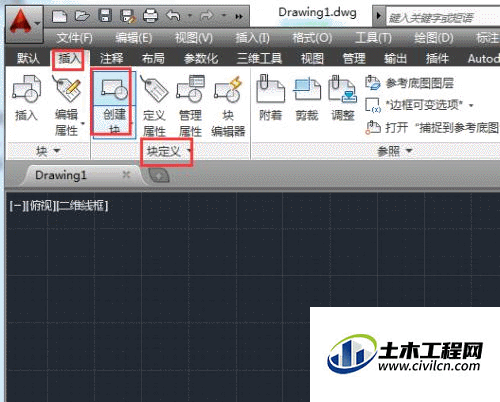Switch to the 三维工具 ribbon tab
The height and width of the screenshot is (402, 500).
pos(259,59)
